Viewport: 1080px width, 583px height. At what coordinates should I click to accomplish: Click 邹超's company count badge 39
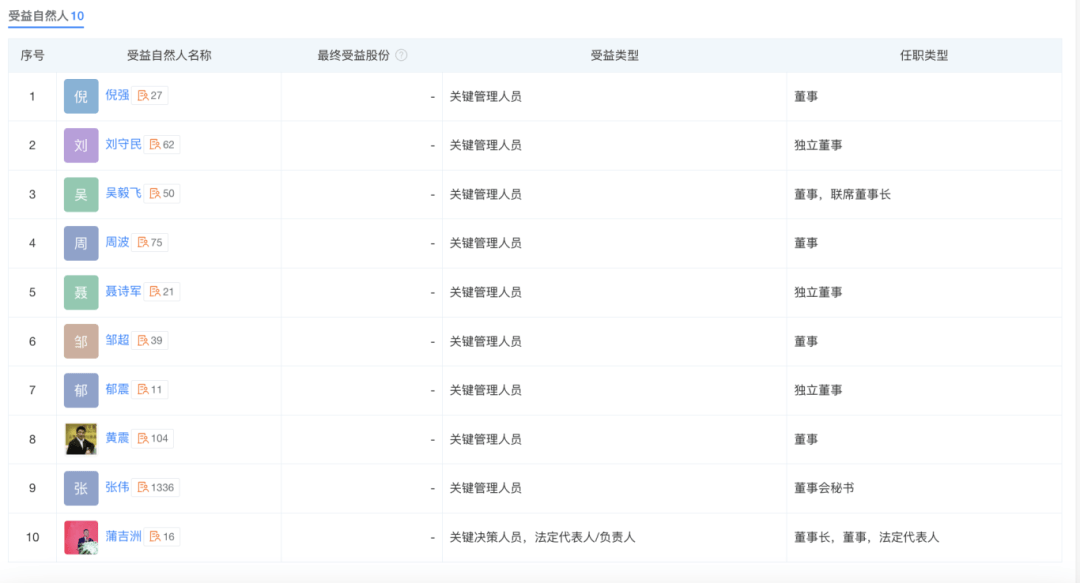[x=149, y=340]
